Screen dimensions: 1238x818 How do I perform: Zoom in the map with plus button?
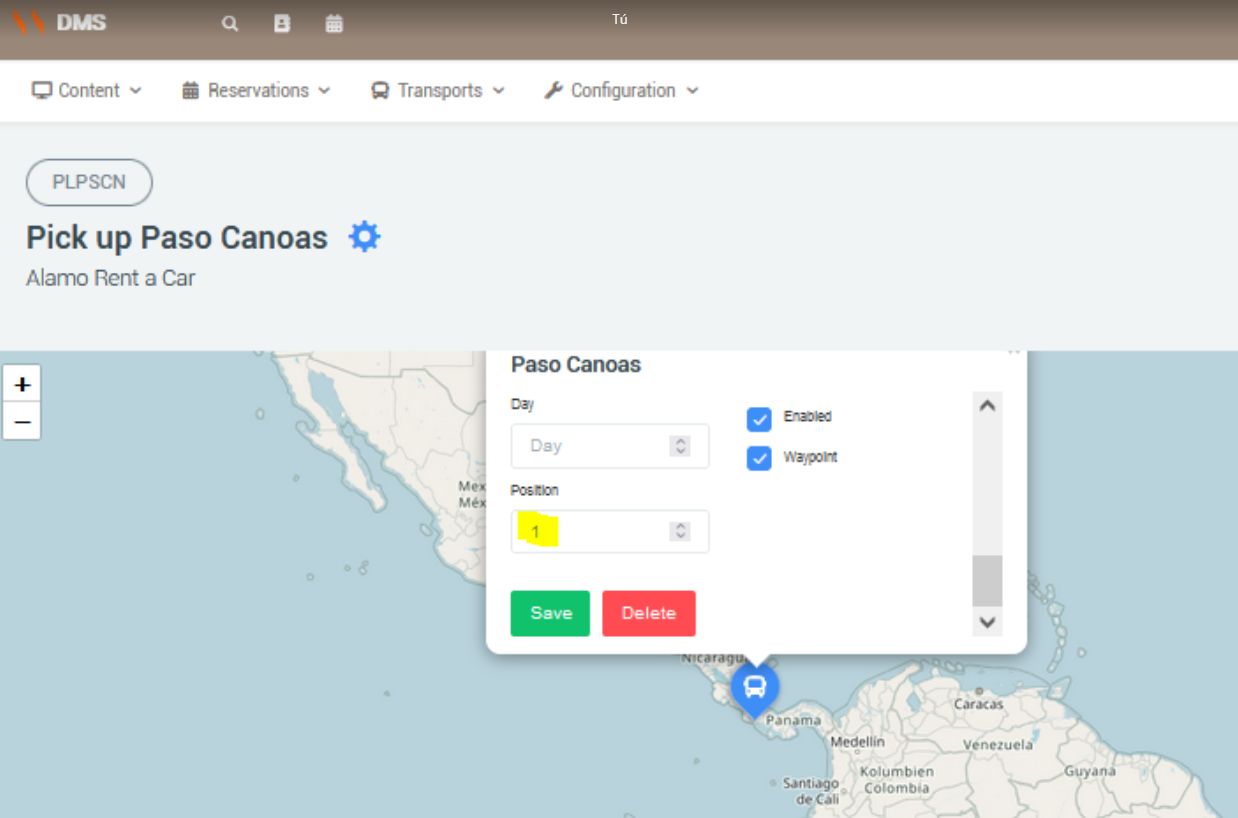point(22,384)
